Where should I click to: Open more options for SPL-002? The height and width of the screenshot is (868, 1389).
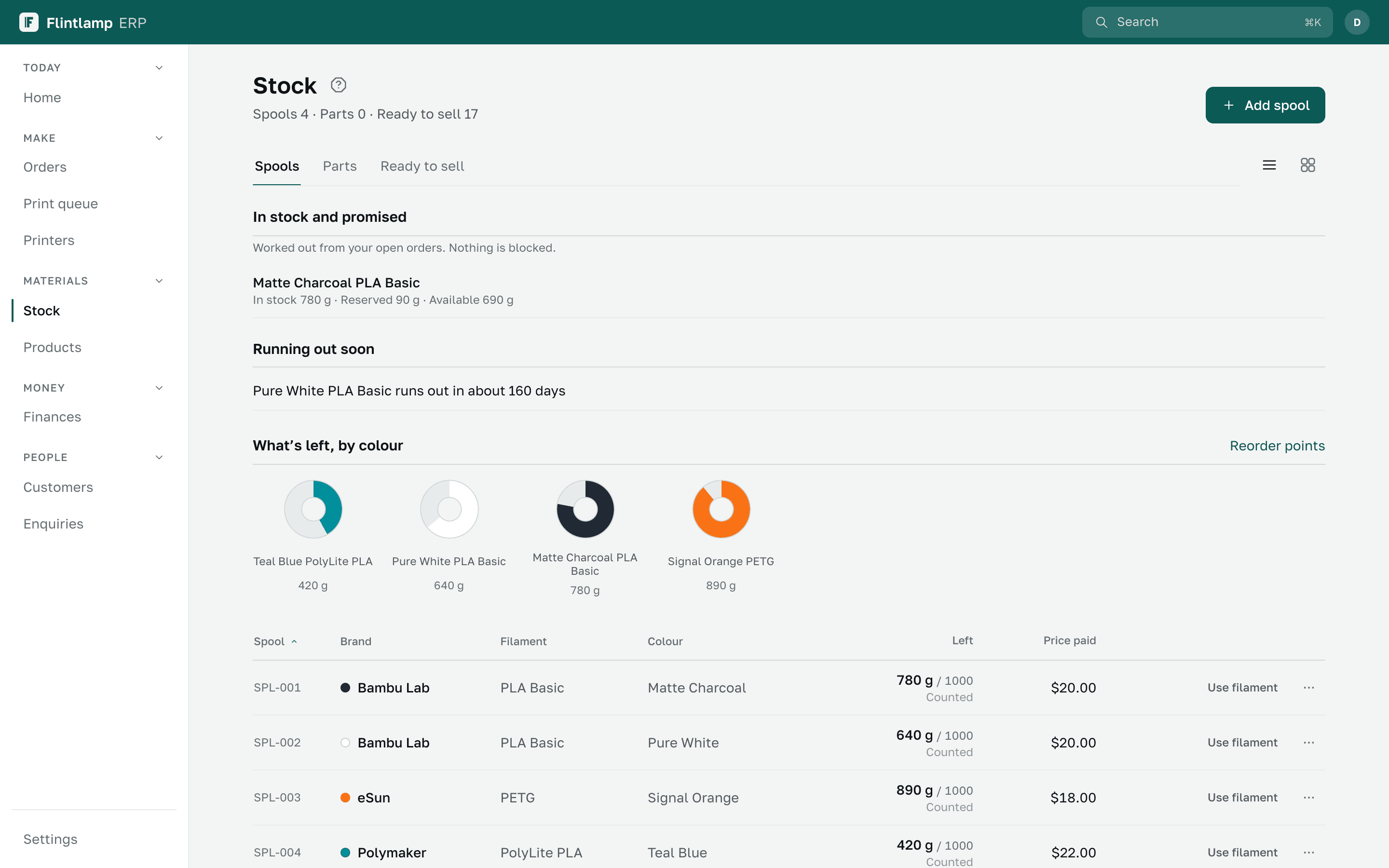click(1308, 743)
